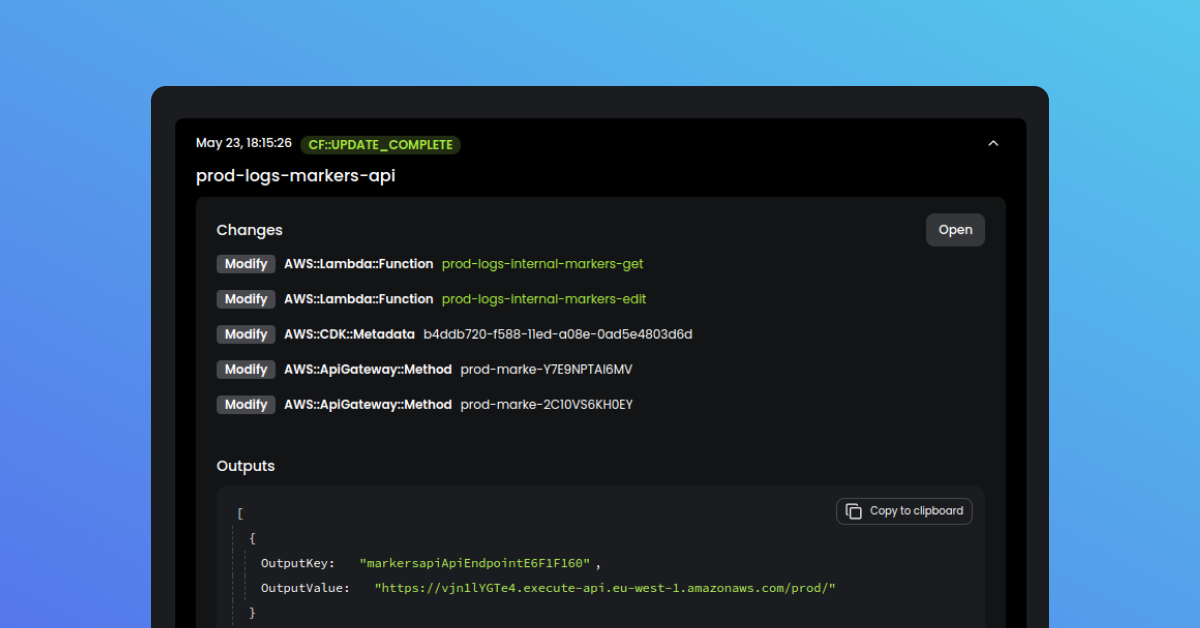Select the AWS::CDK::Metadata resource type
Viewport: 1200px width, 628px height.
pos(349,334)
